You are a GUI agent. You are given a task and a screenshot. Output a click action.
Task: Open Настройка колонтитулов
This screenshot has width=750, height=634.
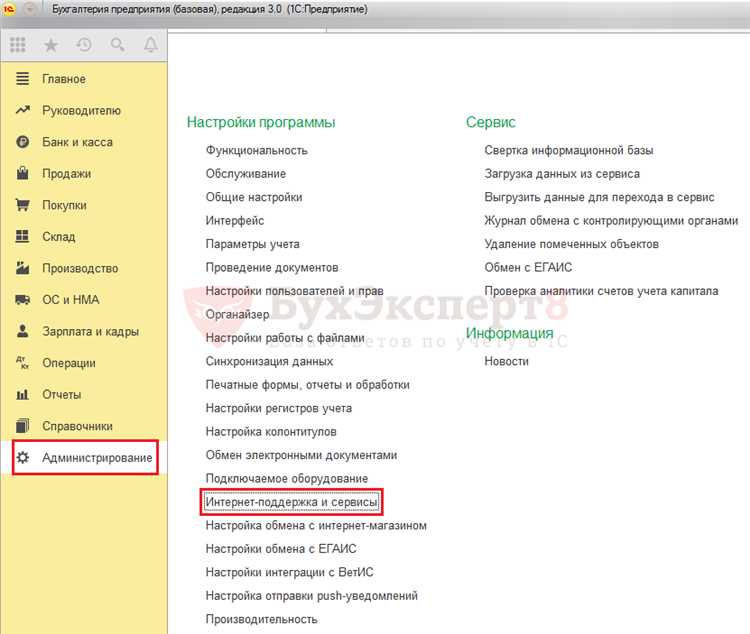(x=271, y=432)
